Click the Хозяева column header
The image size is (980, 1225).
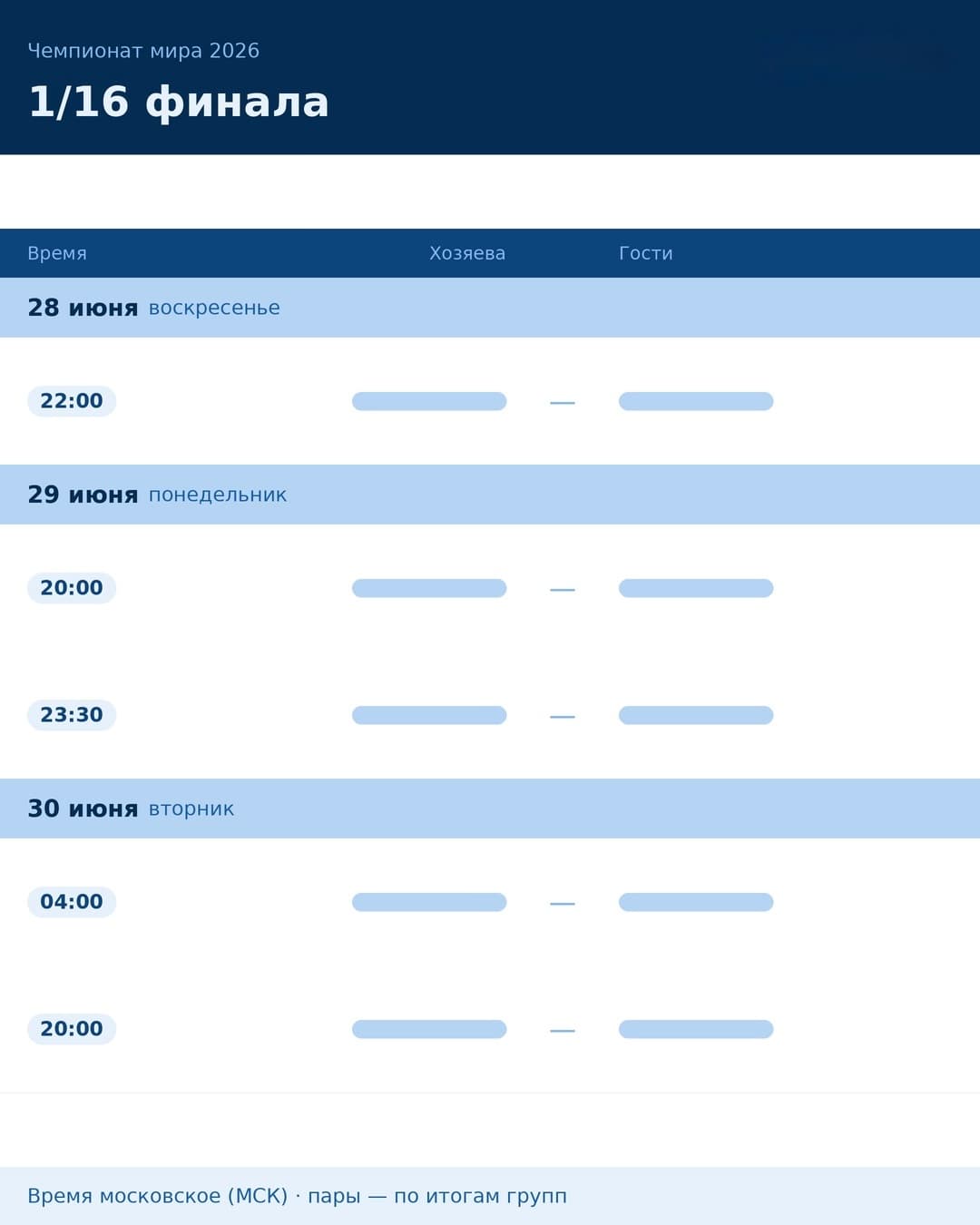467,253
